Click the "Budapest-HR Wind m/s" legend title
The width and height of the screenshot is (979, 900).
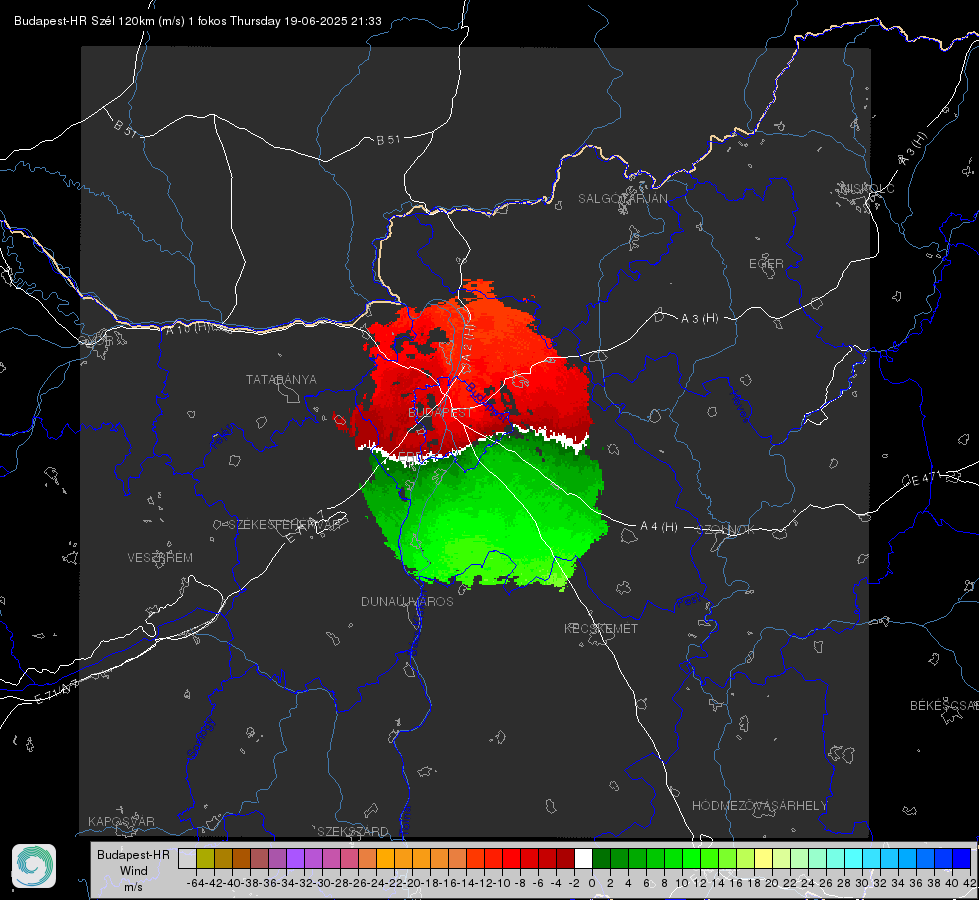click(133, 871)
